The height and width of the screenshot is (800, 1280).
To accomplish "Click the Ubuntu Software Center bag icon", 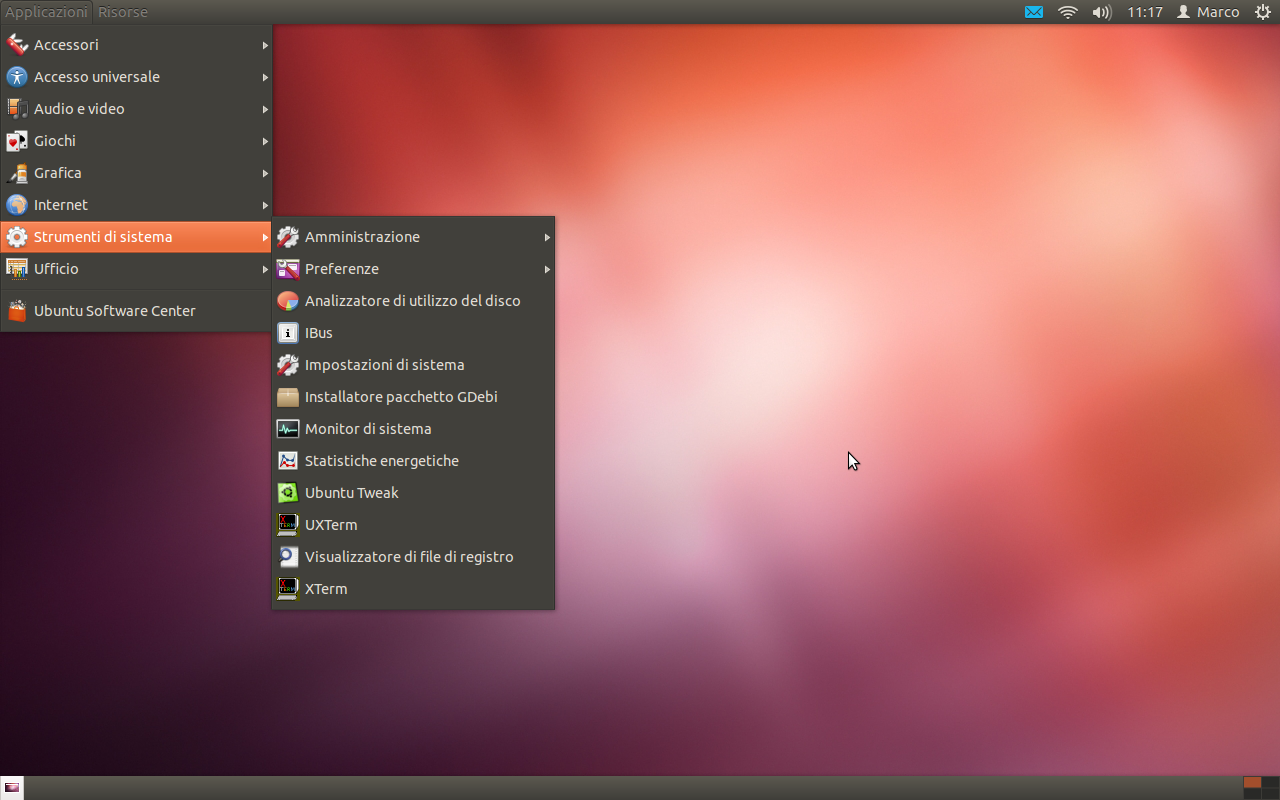I will coord(16,311).
